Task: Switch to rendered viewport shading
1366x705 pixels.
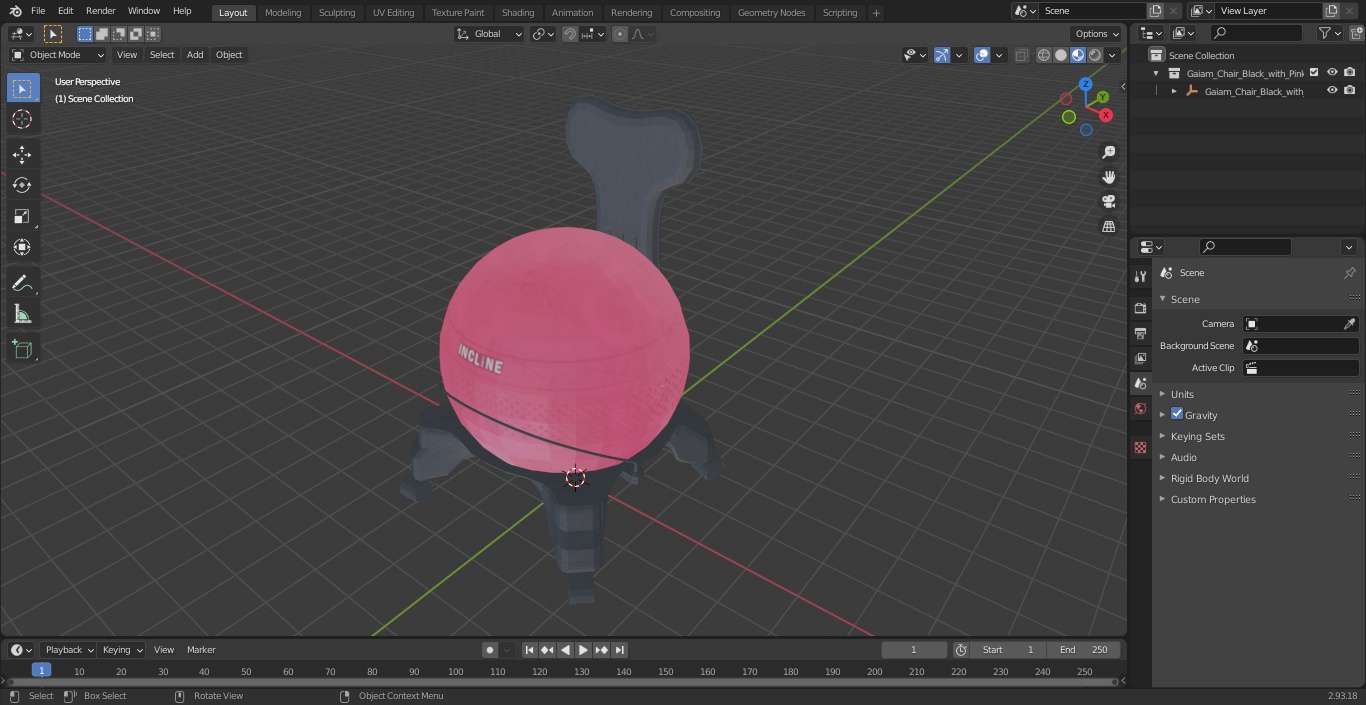Action: tap(1095, 55)
